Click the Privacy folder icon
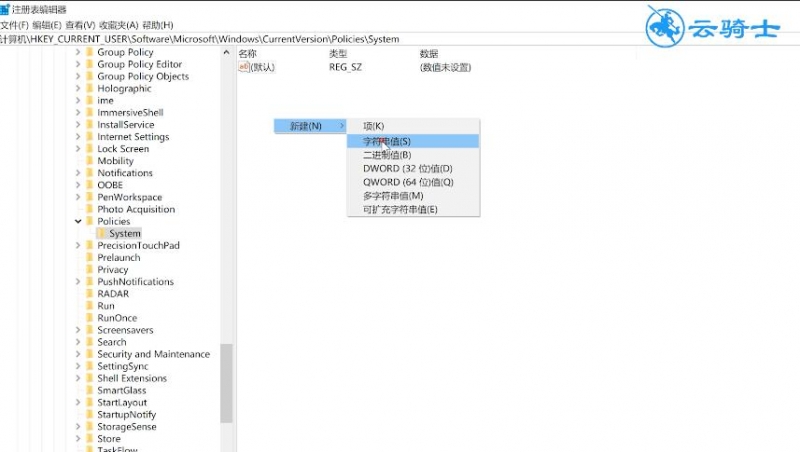 pos(90,269)
